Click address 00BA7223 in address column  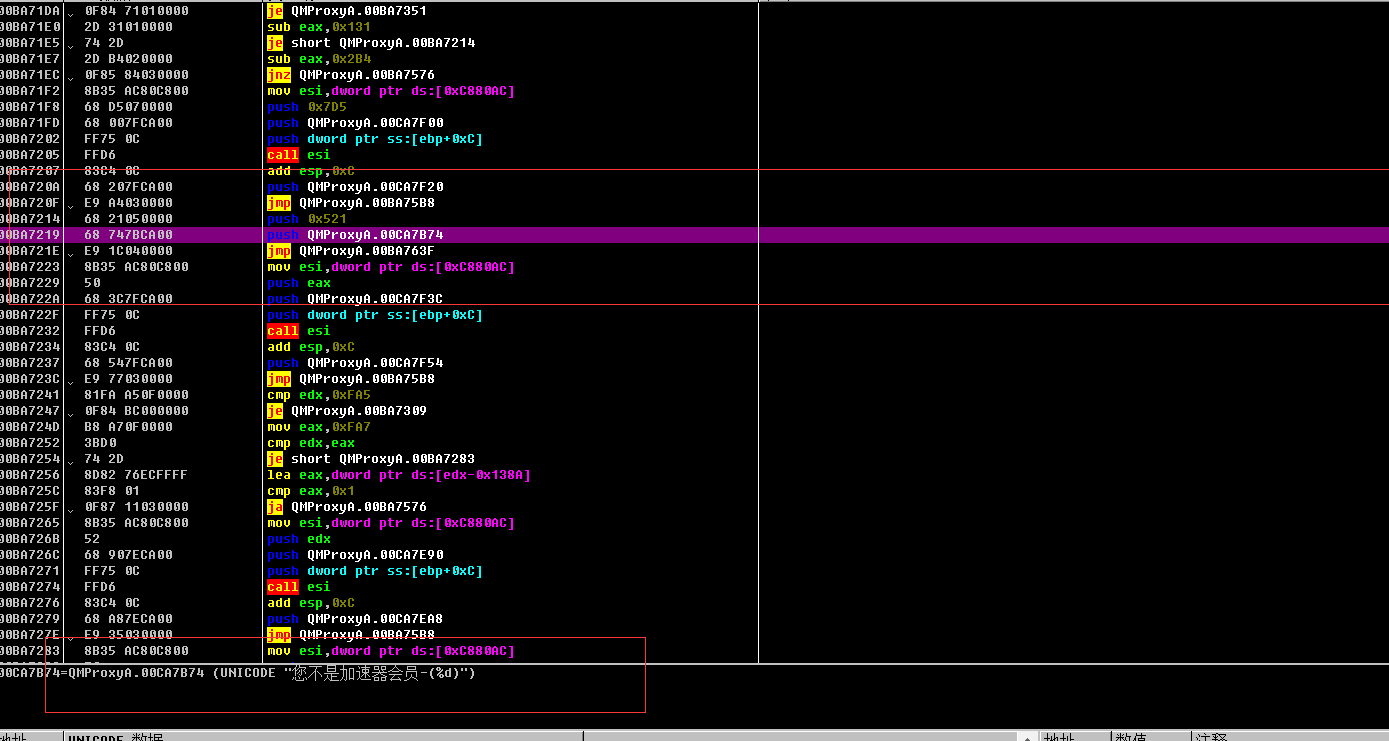pos(30,267)
